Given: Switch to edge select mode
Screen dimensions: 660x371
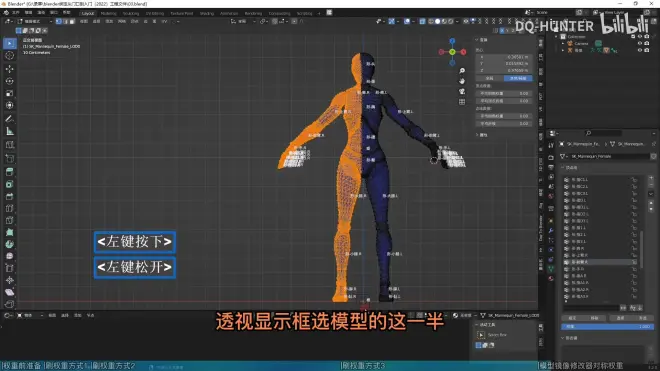Looking at the screenshot, I should click(x=65, y=21).
